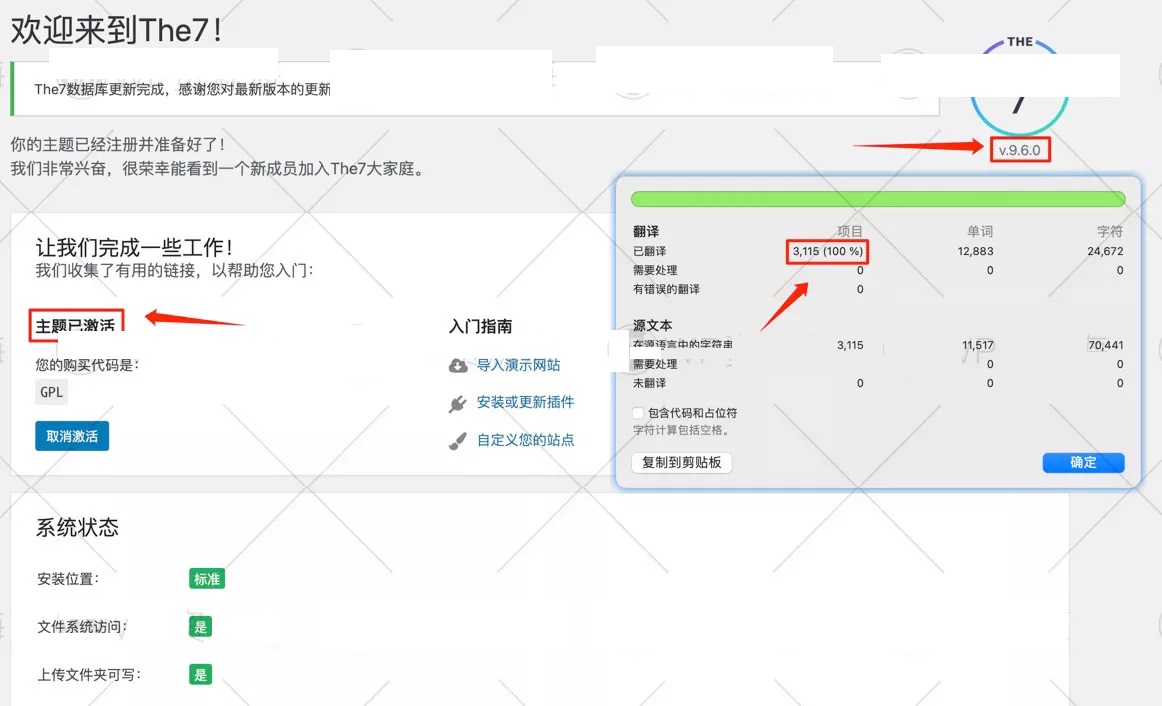
Task: Click the v.9.6.0 version label
Action: coord(1019,150)
